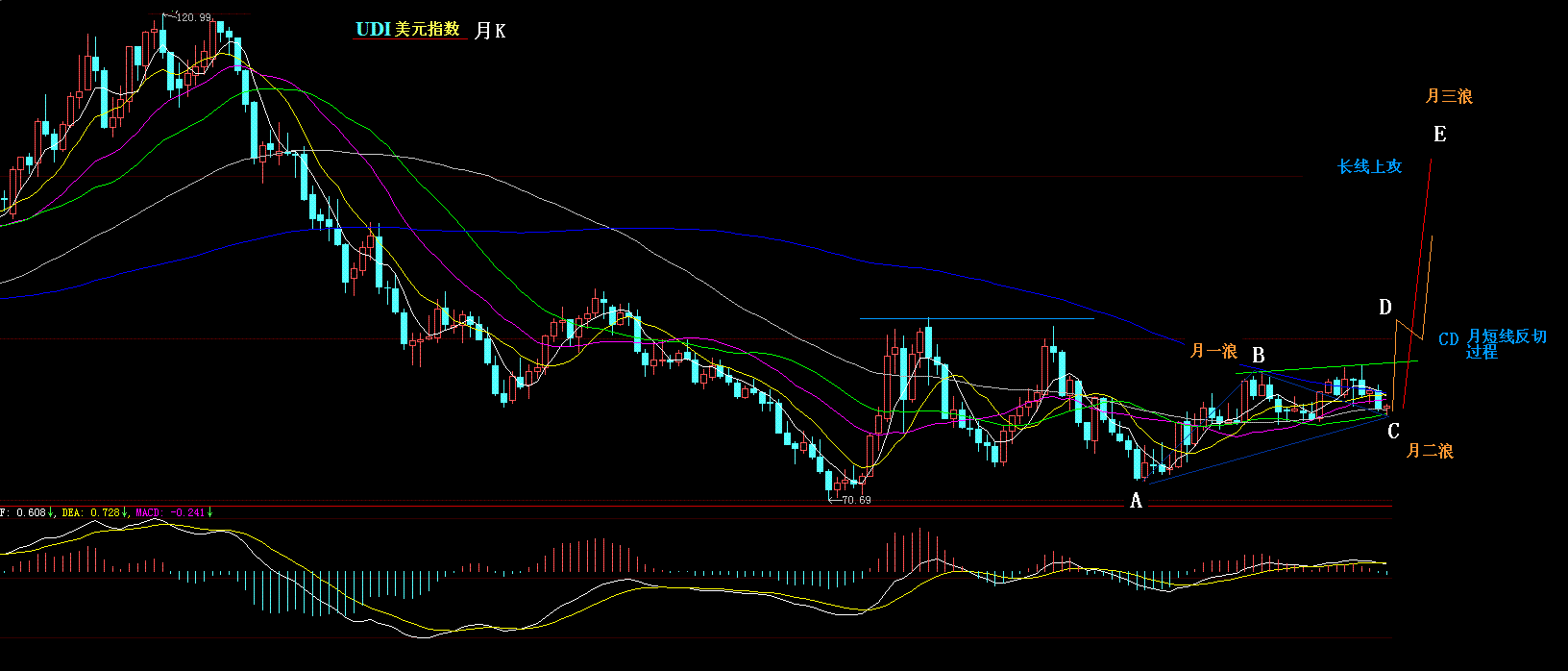The image size is (1568, 671).
Task: Click the wave point label 'E'
Action: [x=1439, y=135]
